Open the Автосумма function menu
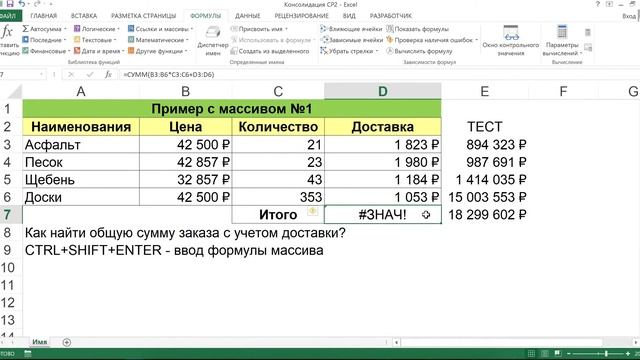 [x=44, y=29]
